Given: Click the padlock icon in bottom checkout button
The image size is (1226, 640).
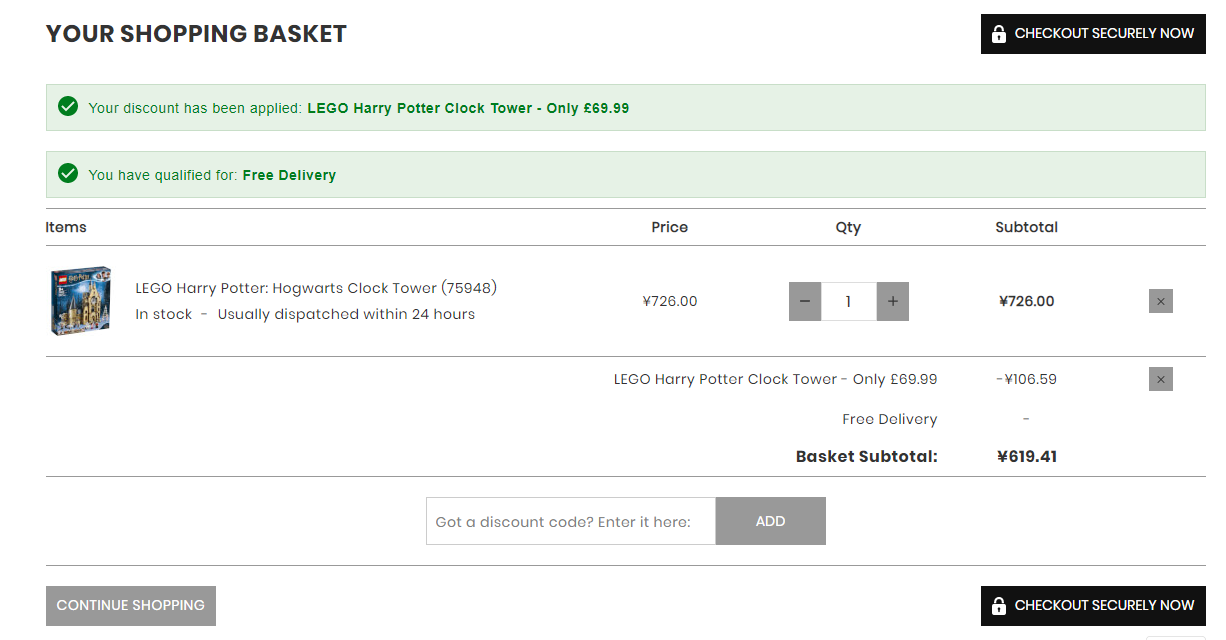Looking at the screenshot, I should 998,606.
